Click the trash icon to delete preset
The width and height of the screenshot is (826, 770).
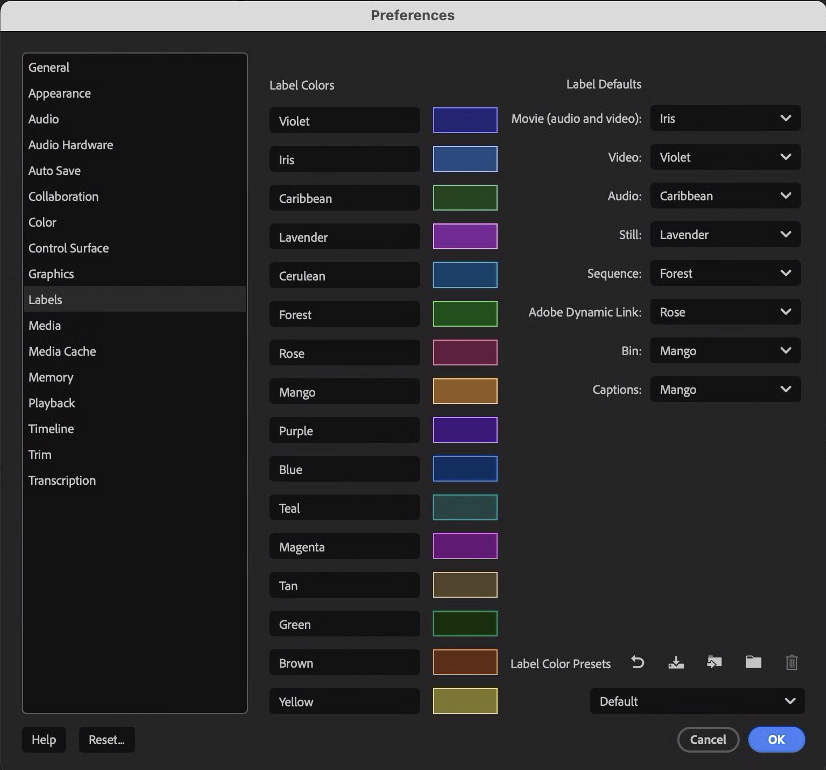coord(792,663)
